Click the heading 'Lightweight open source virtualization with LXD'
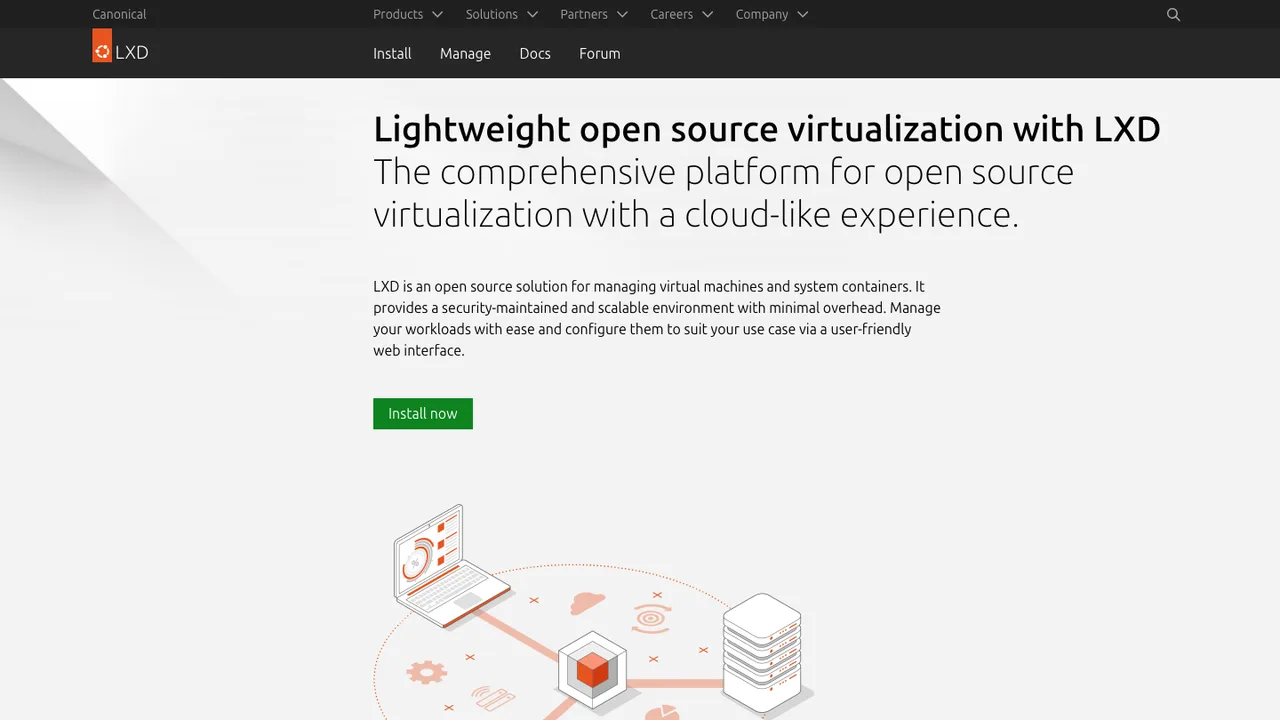Image resolution: width=1280 pixels, height=720 pixels. [767, 128]
